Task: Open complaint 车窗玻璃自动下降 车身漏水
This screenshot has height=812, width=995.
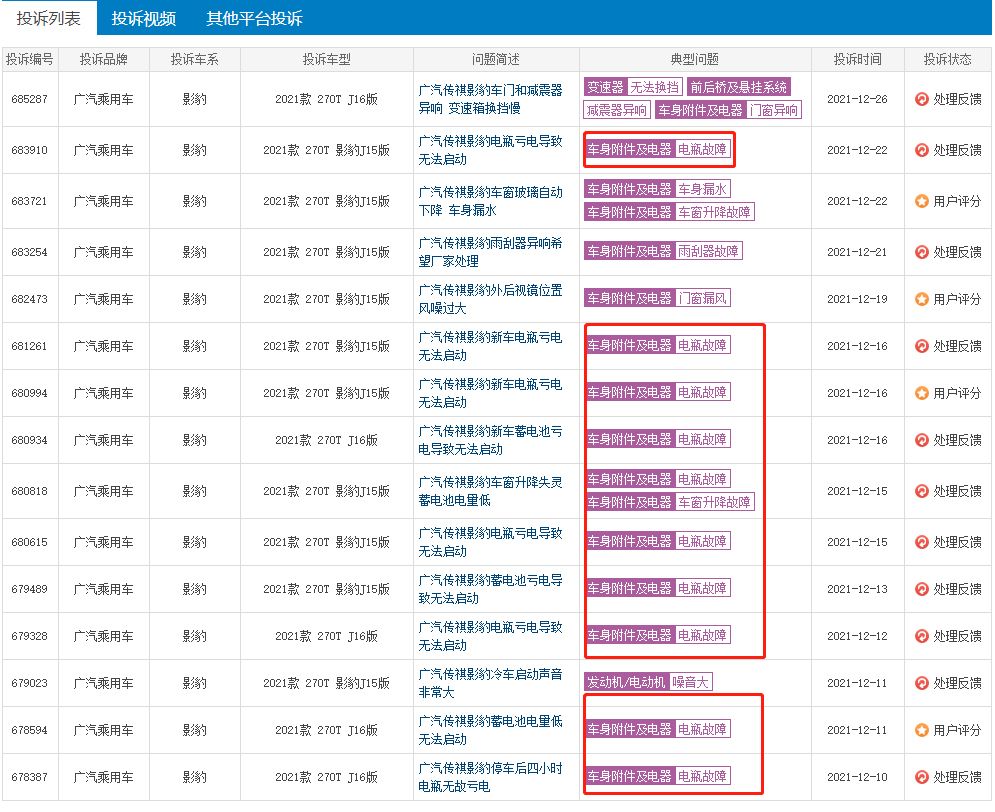Action: (490, 201)
